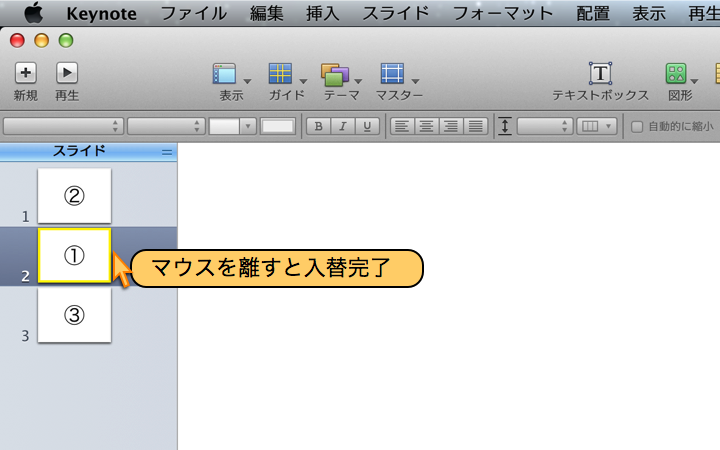Close the Keynote window with red button

(17, 40)
